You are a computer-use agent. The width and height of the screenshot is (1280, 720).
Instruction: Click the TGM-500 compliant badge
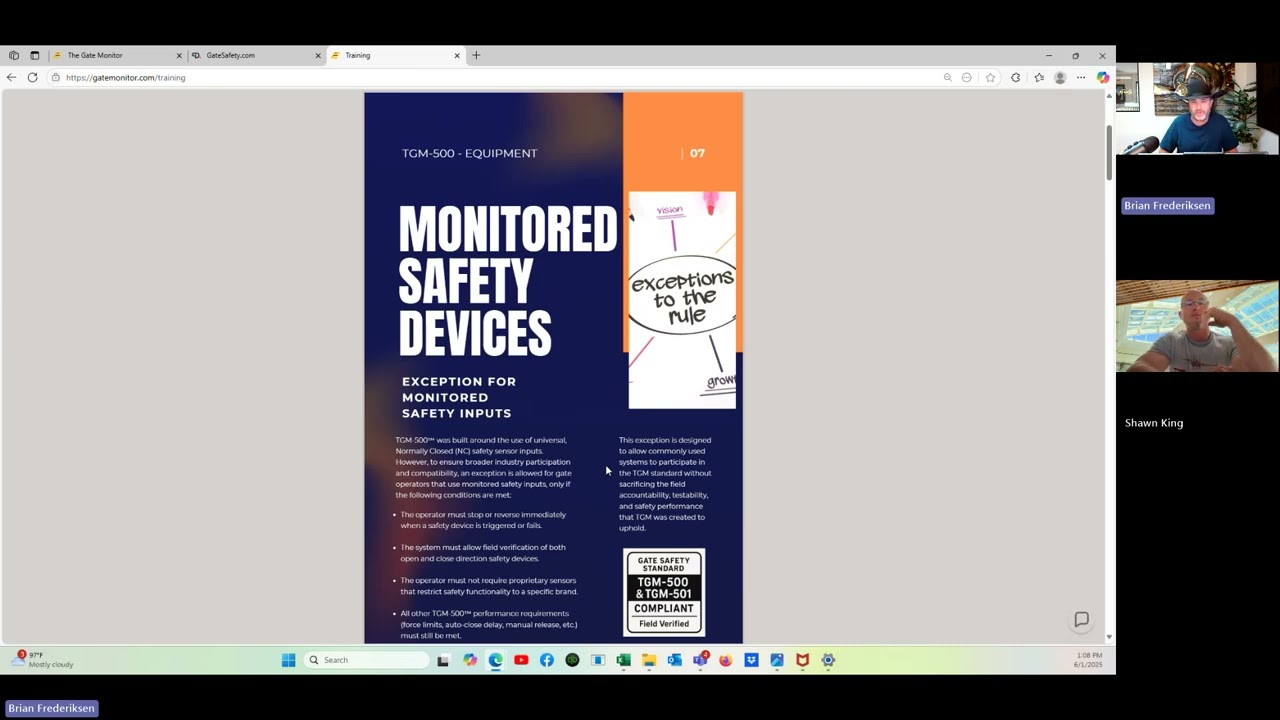pyautogui.click(x=664, y=592)
